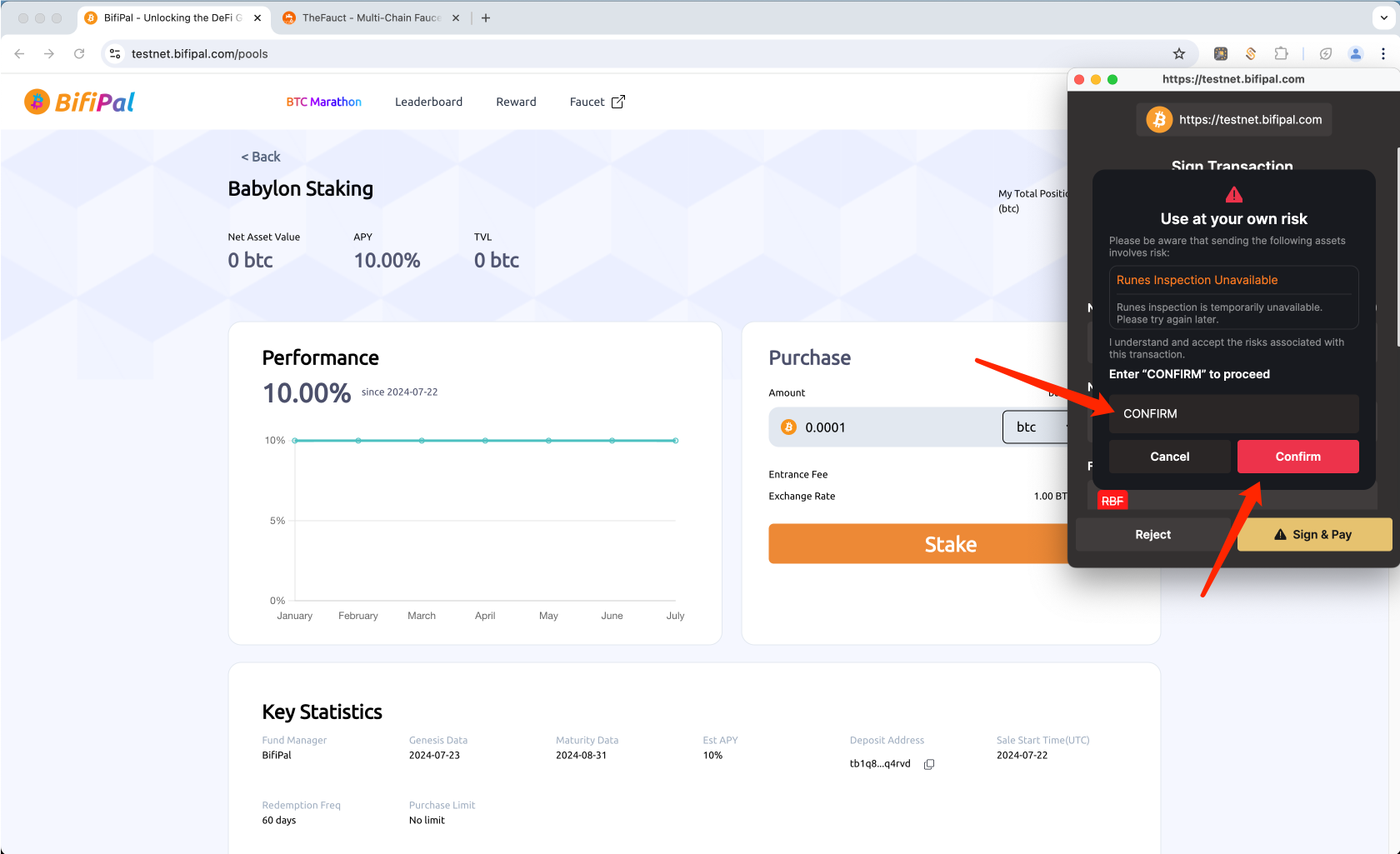Bookmark this page with the star icon

(x=1178, y=54)
